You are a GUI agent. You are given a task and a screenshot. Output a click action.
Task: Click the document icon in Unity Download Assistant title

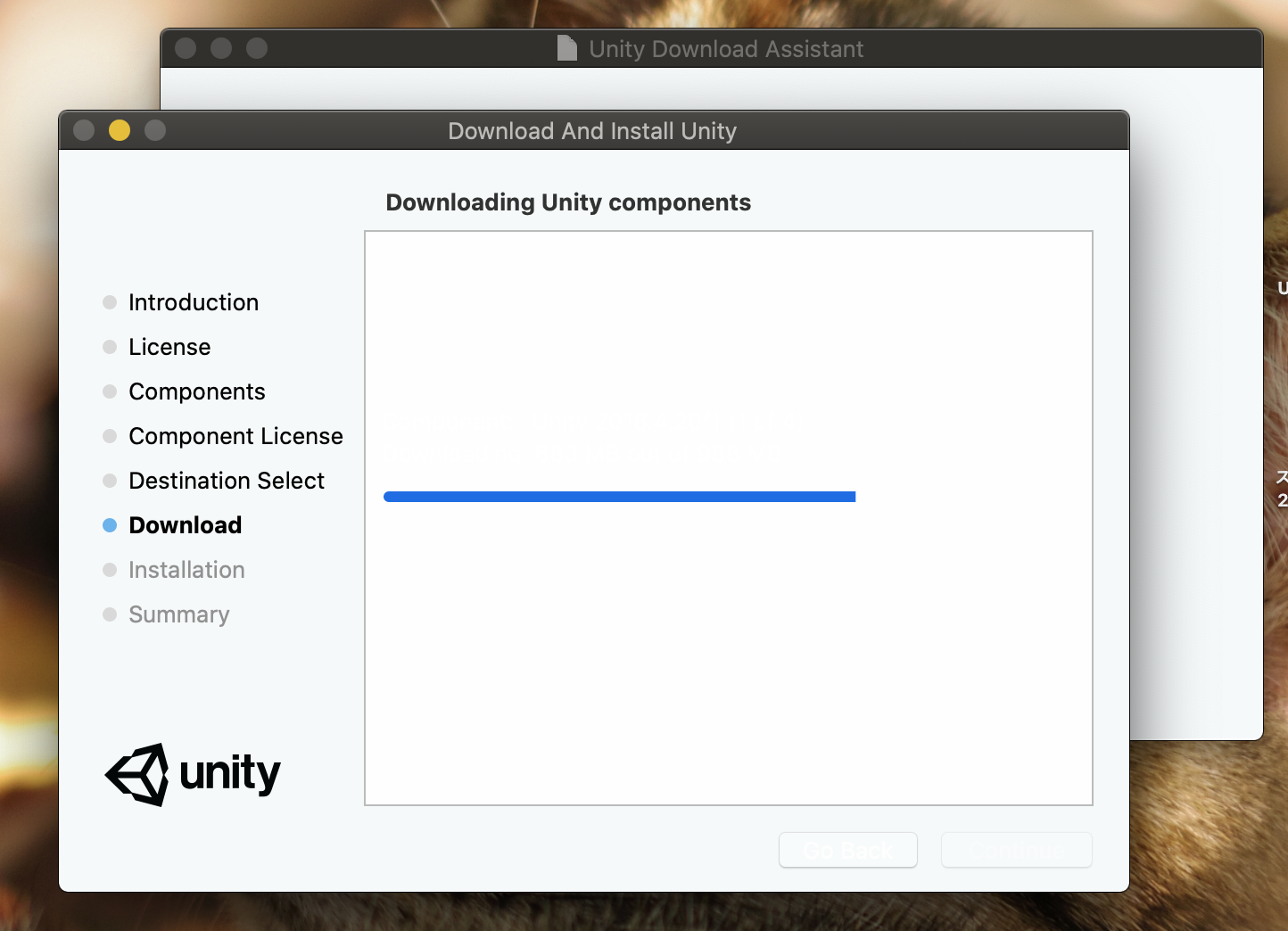pos(567,48)
